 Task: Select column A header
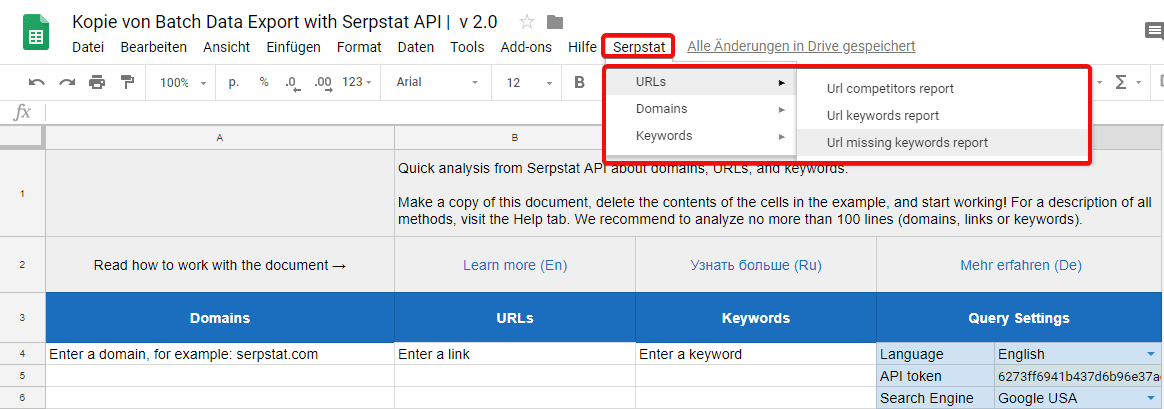tap(220, 137)
